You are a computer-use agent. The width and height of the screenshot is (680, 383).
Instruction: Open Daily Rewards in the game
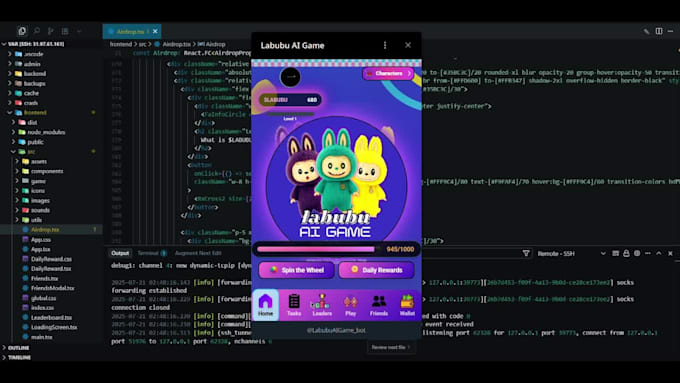click(376, 270)
